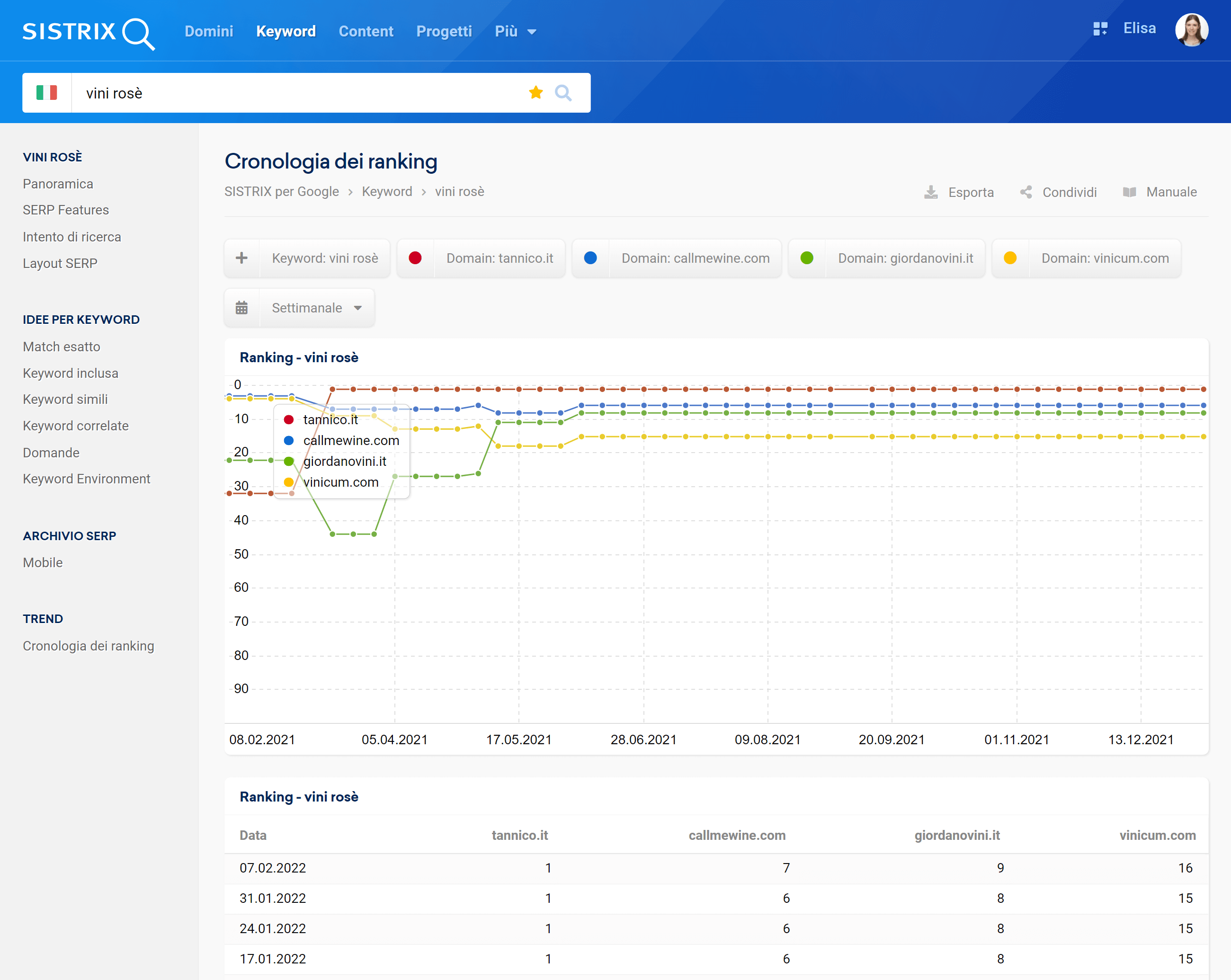The height and width of the screenshot is (980, 1231).
Task: Click the star/bookmark icon for vini rosè
Action: click(538, 93)
